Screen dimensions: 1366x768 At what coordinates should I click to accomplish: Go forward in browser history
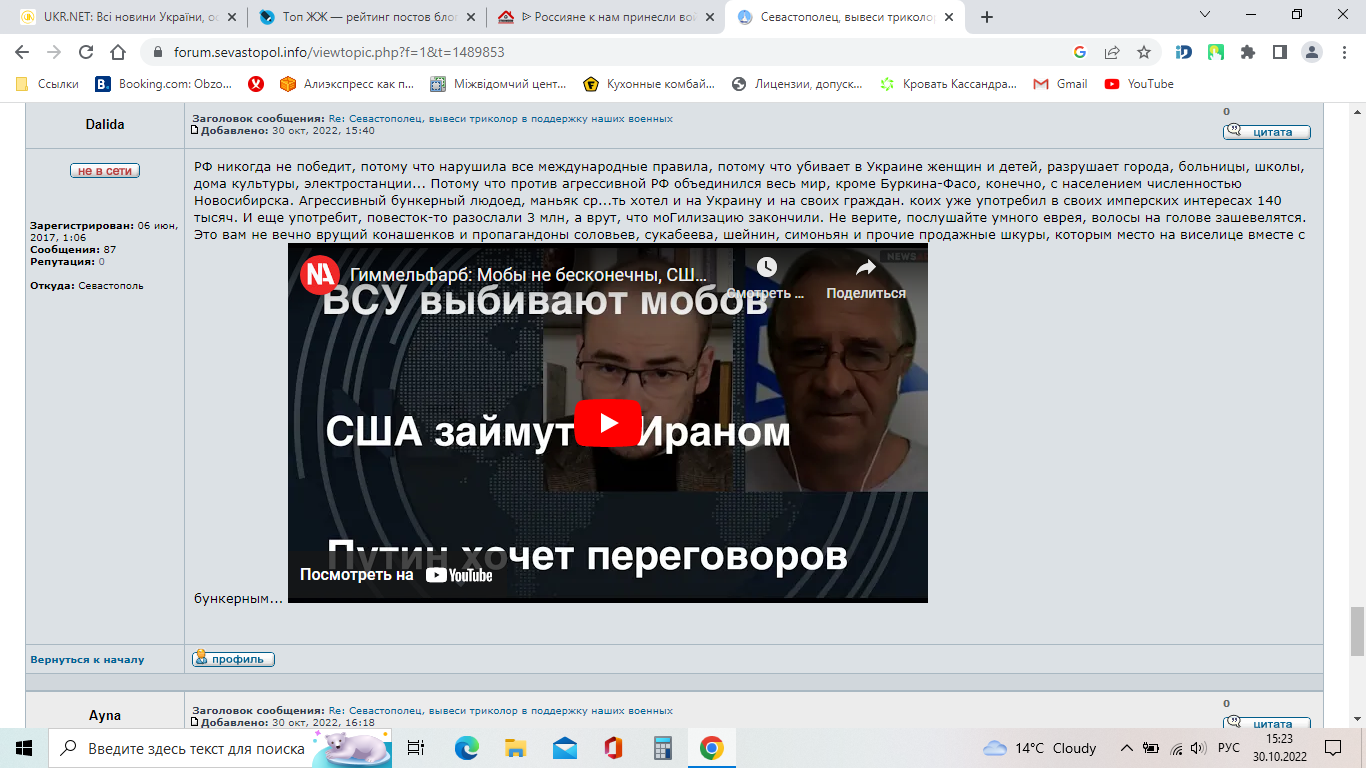tap(54, 52)
